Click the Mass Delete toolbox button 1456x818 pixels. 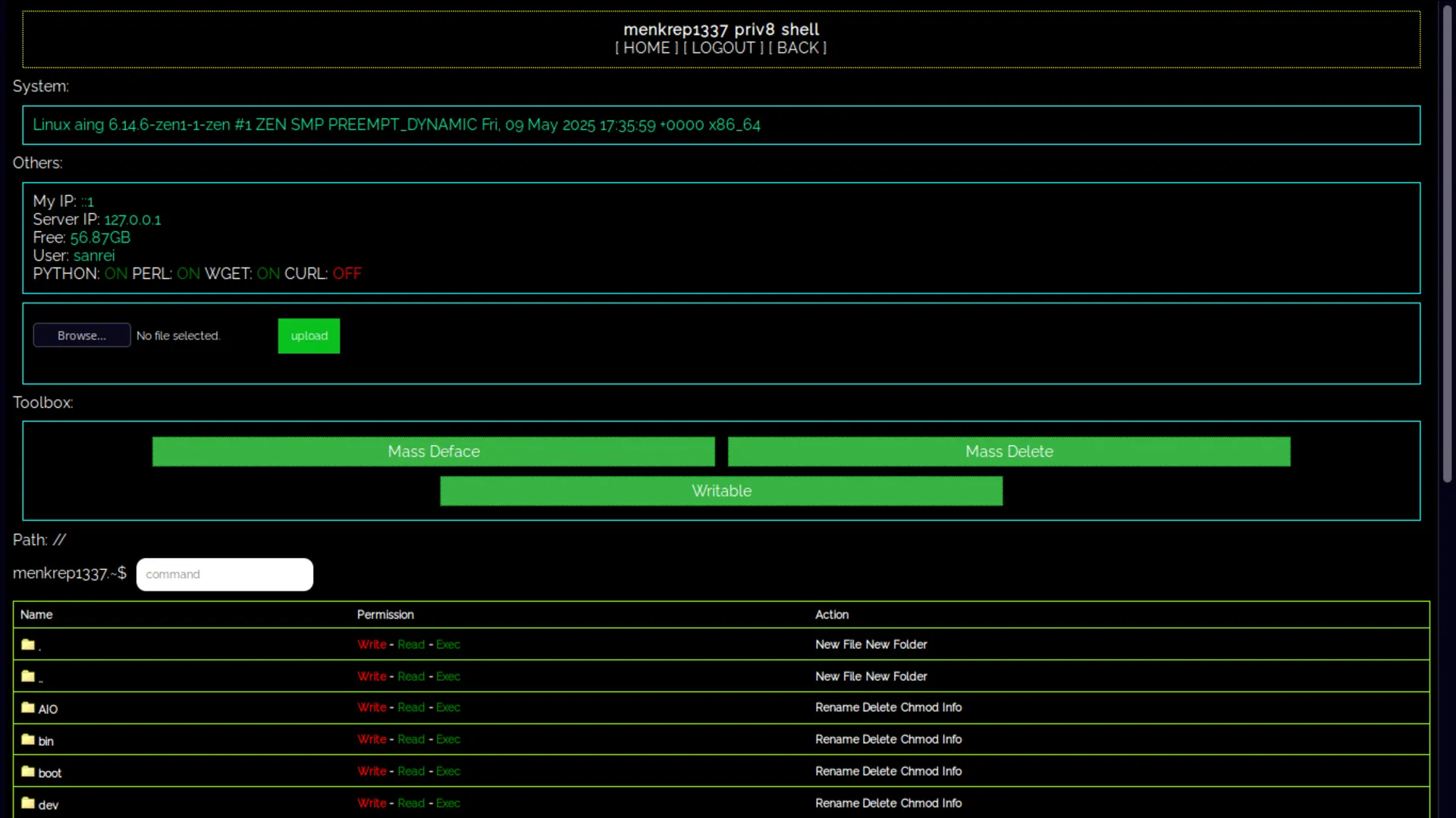point(1009,452)
